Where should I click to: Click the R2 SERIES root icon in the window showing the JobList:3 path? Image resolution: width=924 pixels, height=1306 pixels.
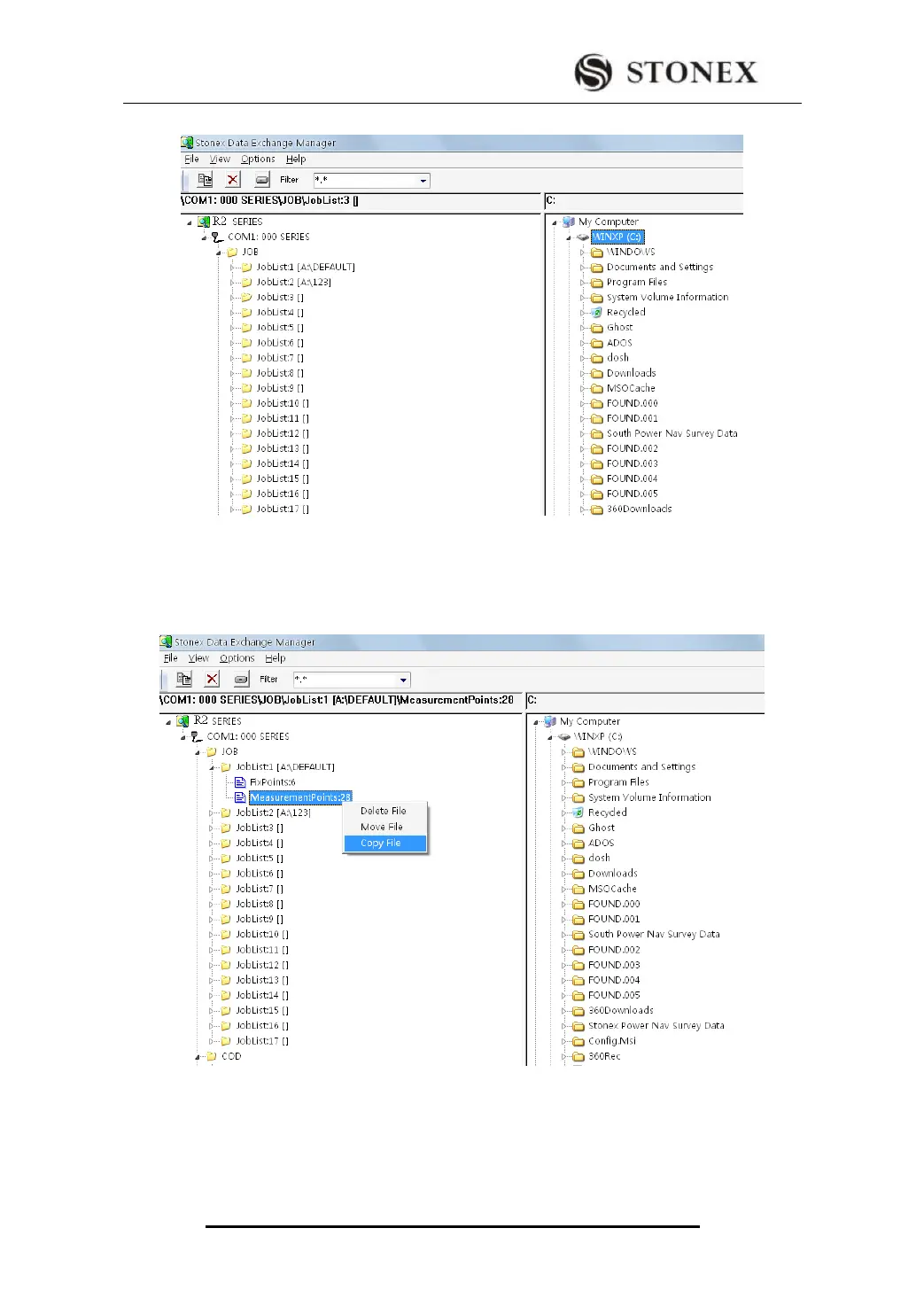tap(204, 222)
